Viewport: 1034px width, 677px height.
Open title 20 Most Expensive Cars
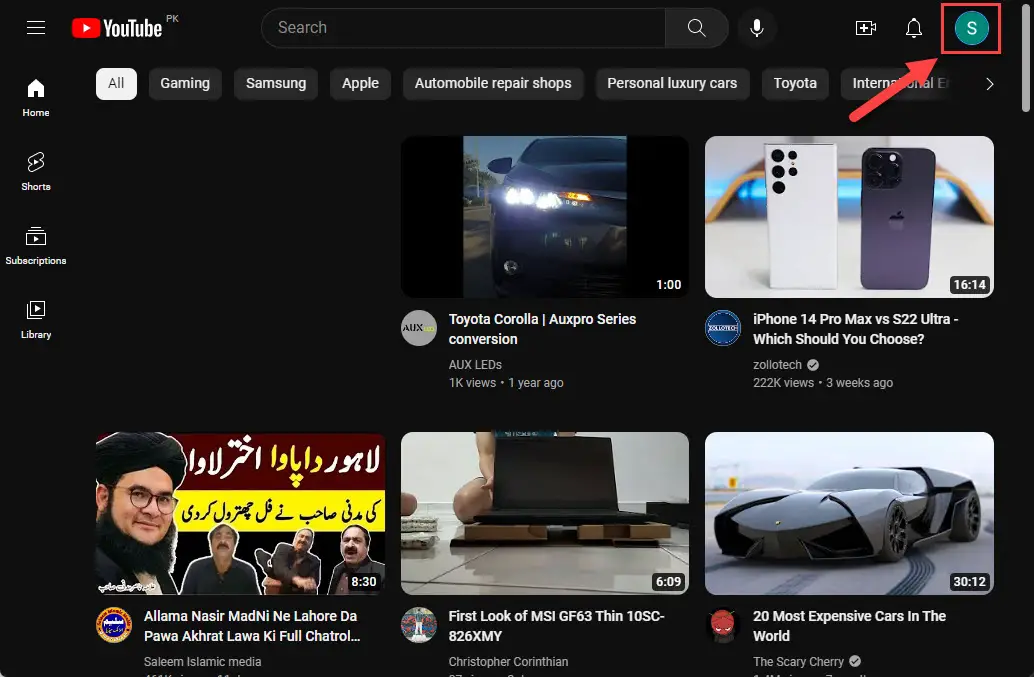click(x=849, y=626)
